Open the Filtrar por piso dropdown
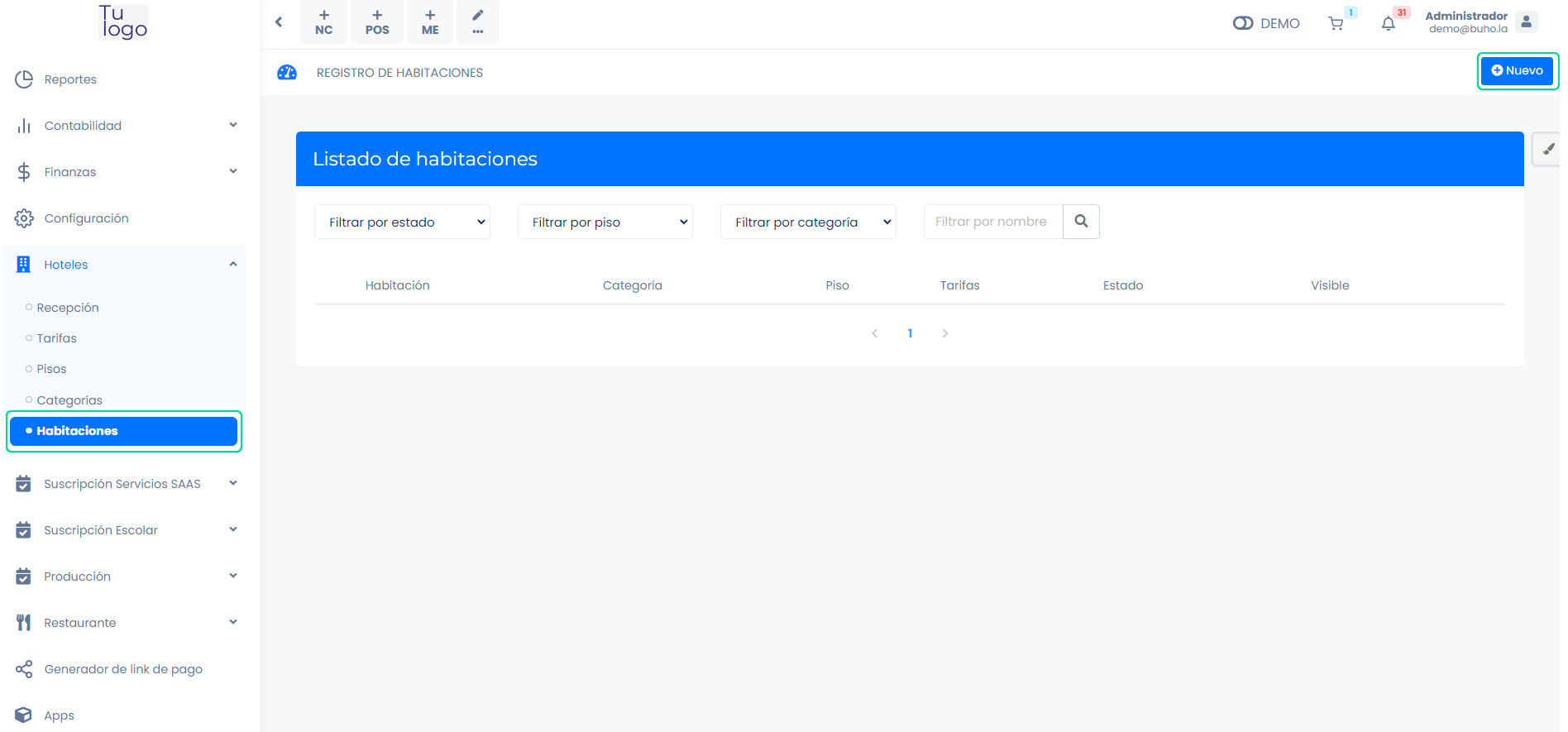 click(x=605, y=222)
